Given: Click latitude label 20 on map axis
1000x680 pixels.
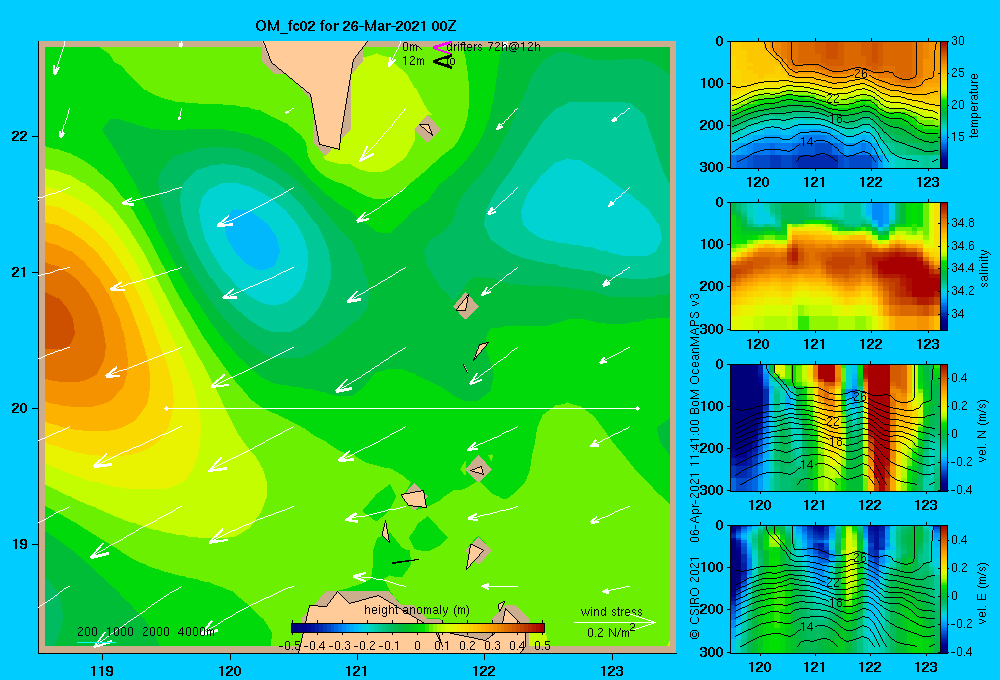Looking at the screenshot, I should [x=20, y=408].
